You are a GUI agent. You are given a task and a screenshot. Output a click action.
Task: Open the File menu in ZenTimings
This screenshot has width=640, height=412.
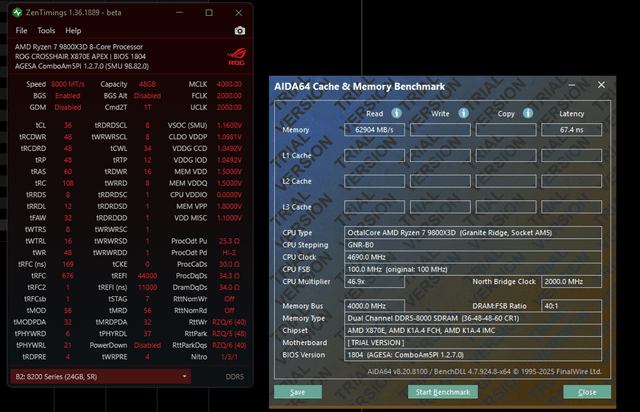click(22, 31)
